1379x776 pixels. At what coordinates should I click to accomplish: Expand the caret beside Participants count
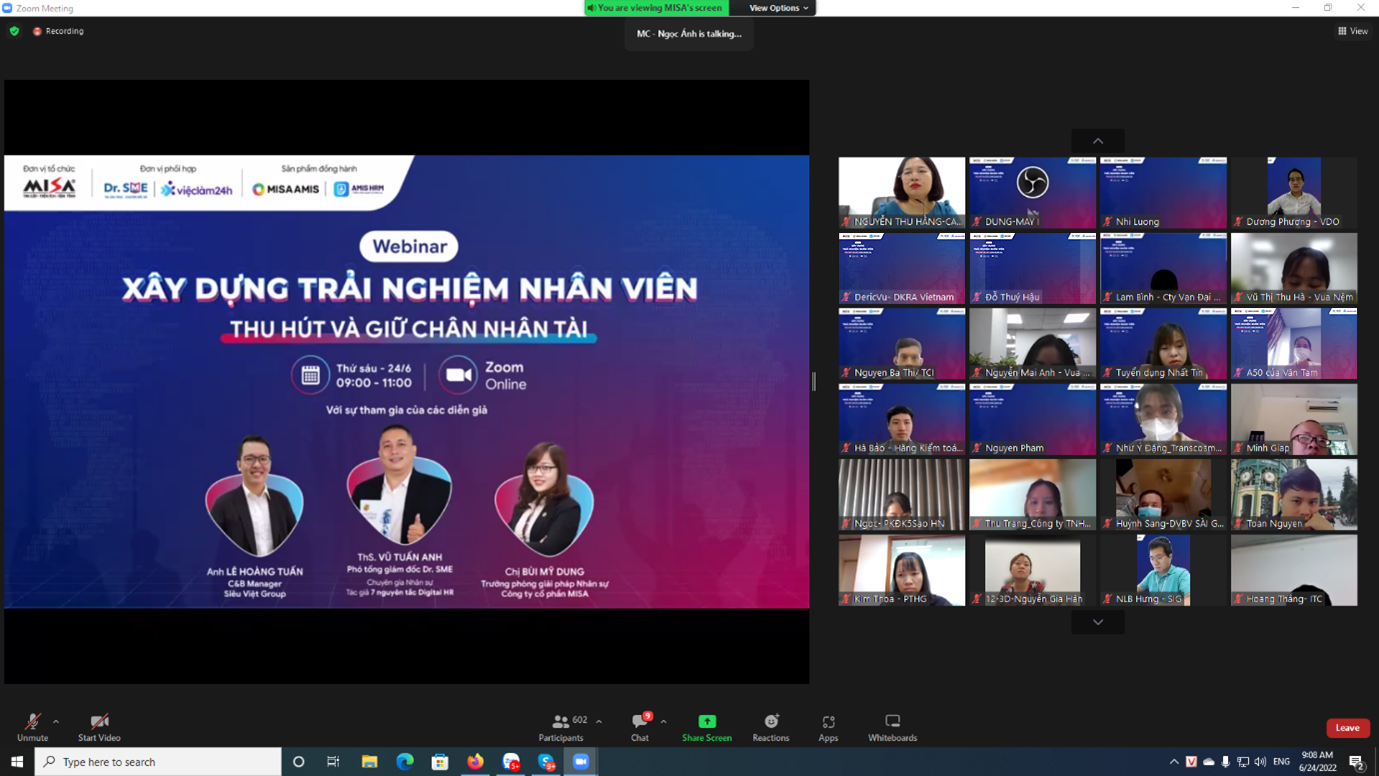tap(599, 721)
